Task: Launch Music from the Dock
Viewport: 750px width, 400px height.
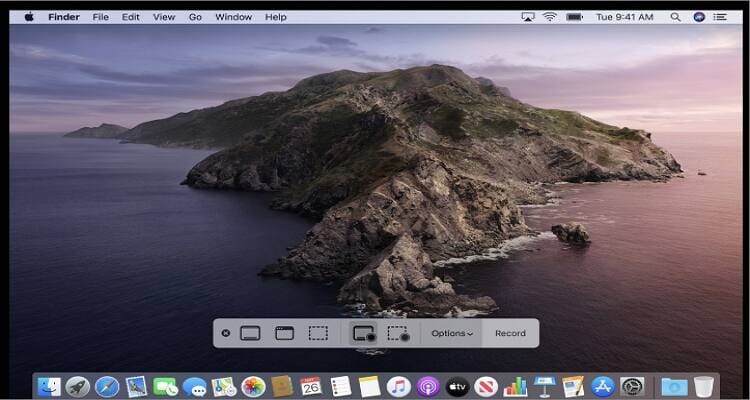Action: pos(398,387)
